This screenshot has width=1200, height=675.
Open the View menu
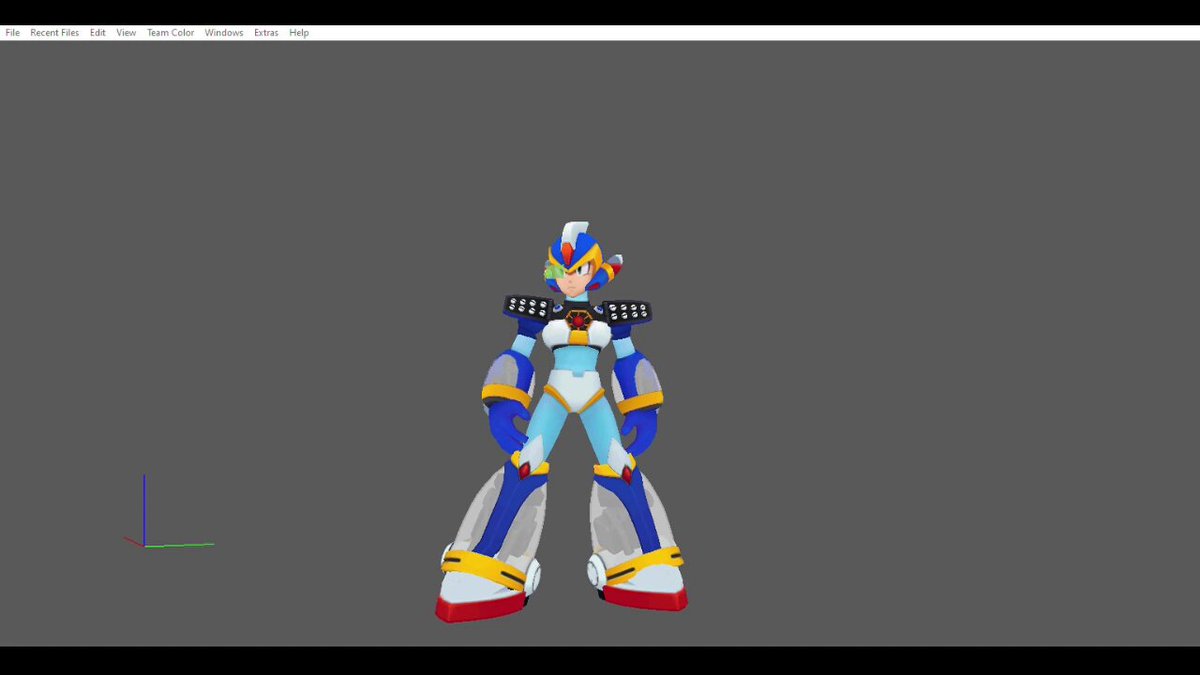pyautogui.click(x=126, y=33)
